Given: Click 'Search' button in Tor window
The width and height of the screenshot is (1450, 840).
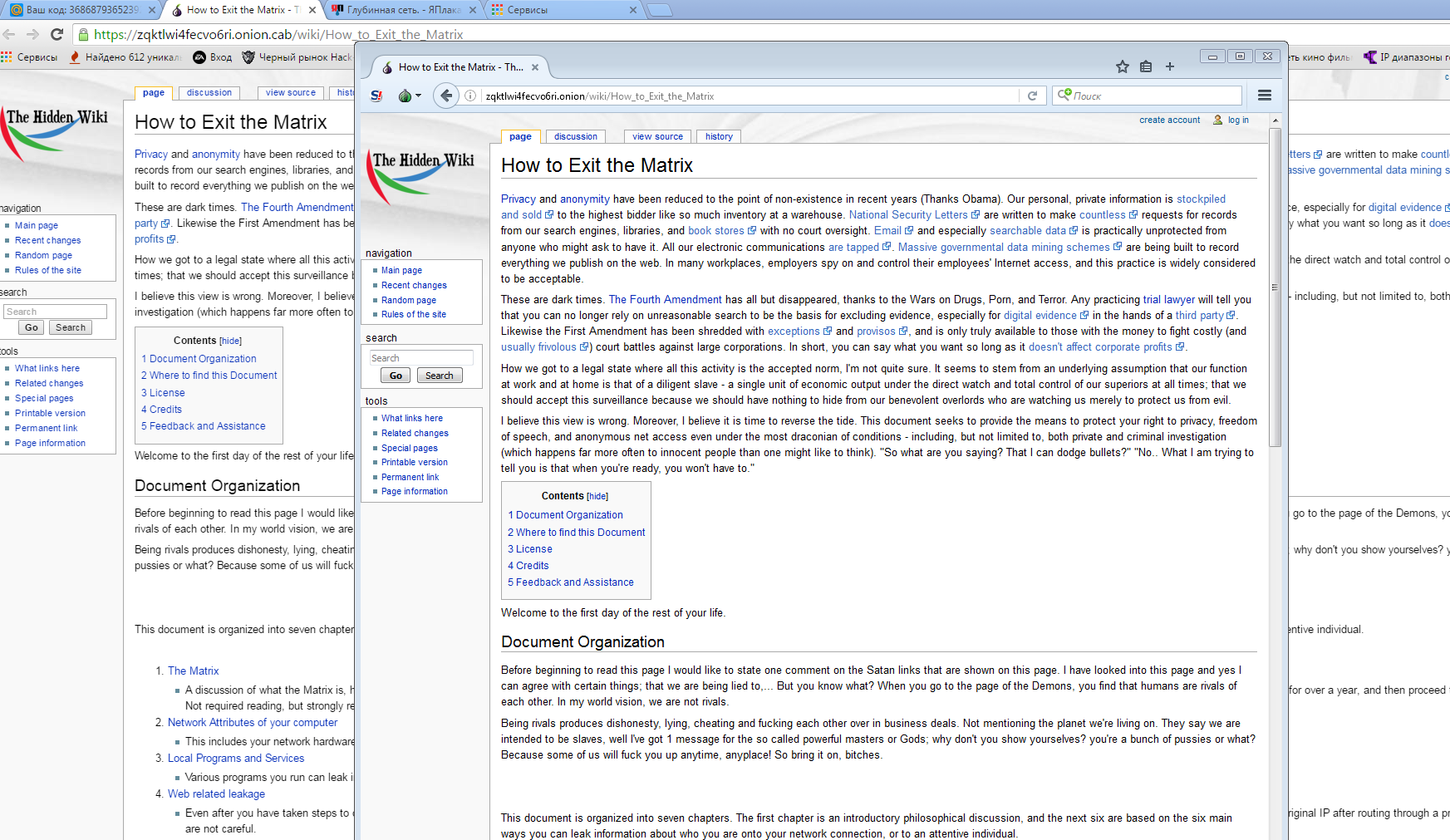Looking at the screenshot, I should coord(440,376).
